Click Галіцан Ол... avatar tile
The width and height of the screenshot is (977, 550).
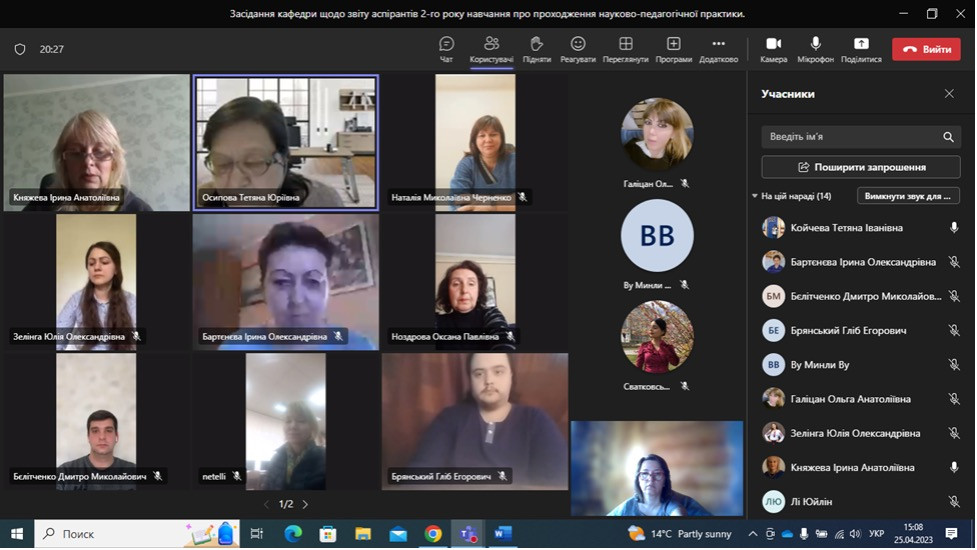657,134
